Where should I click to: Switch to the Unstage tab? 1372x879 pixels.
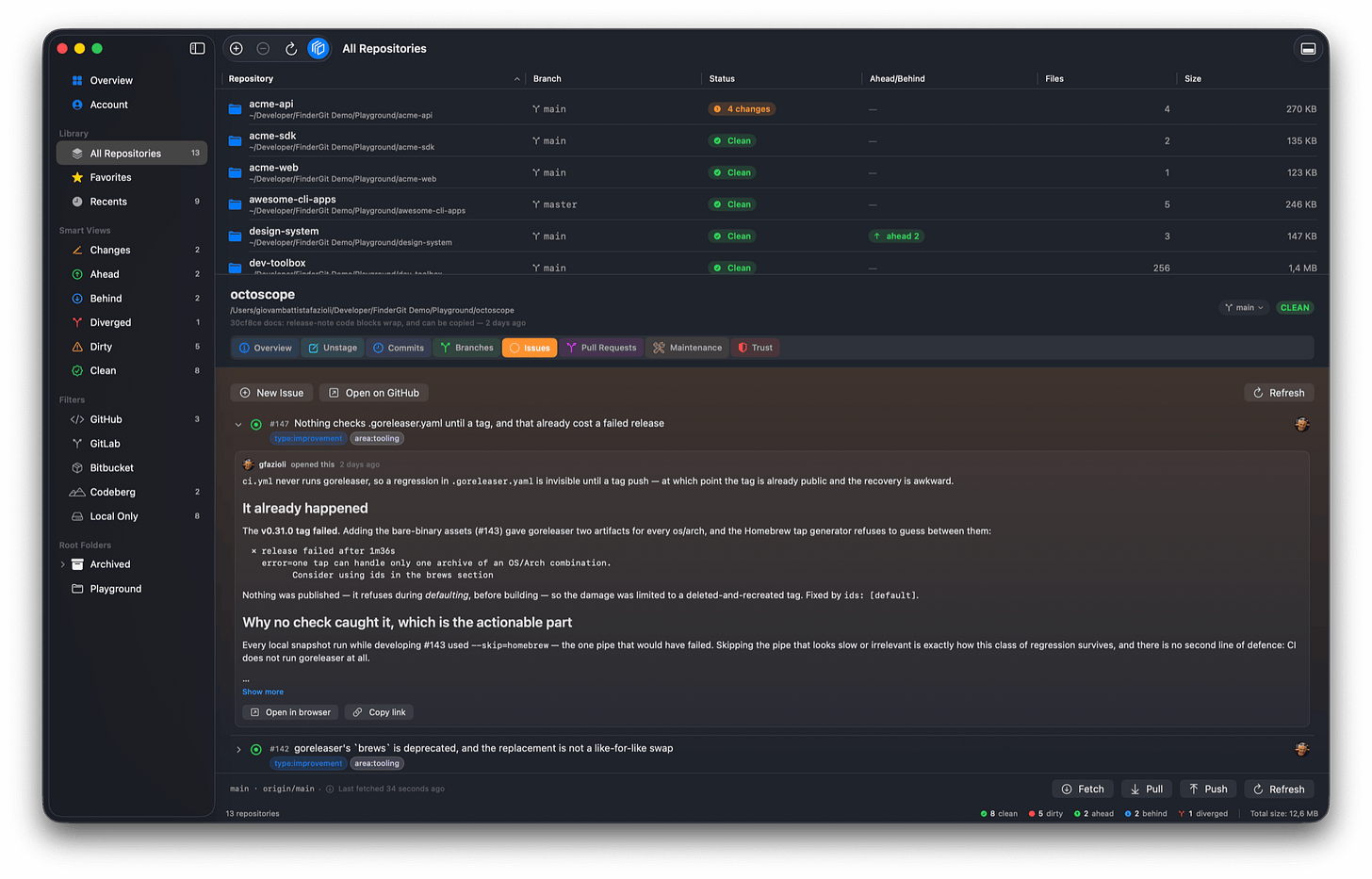pos(333,348)
